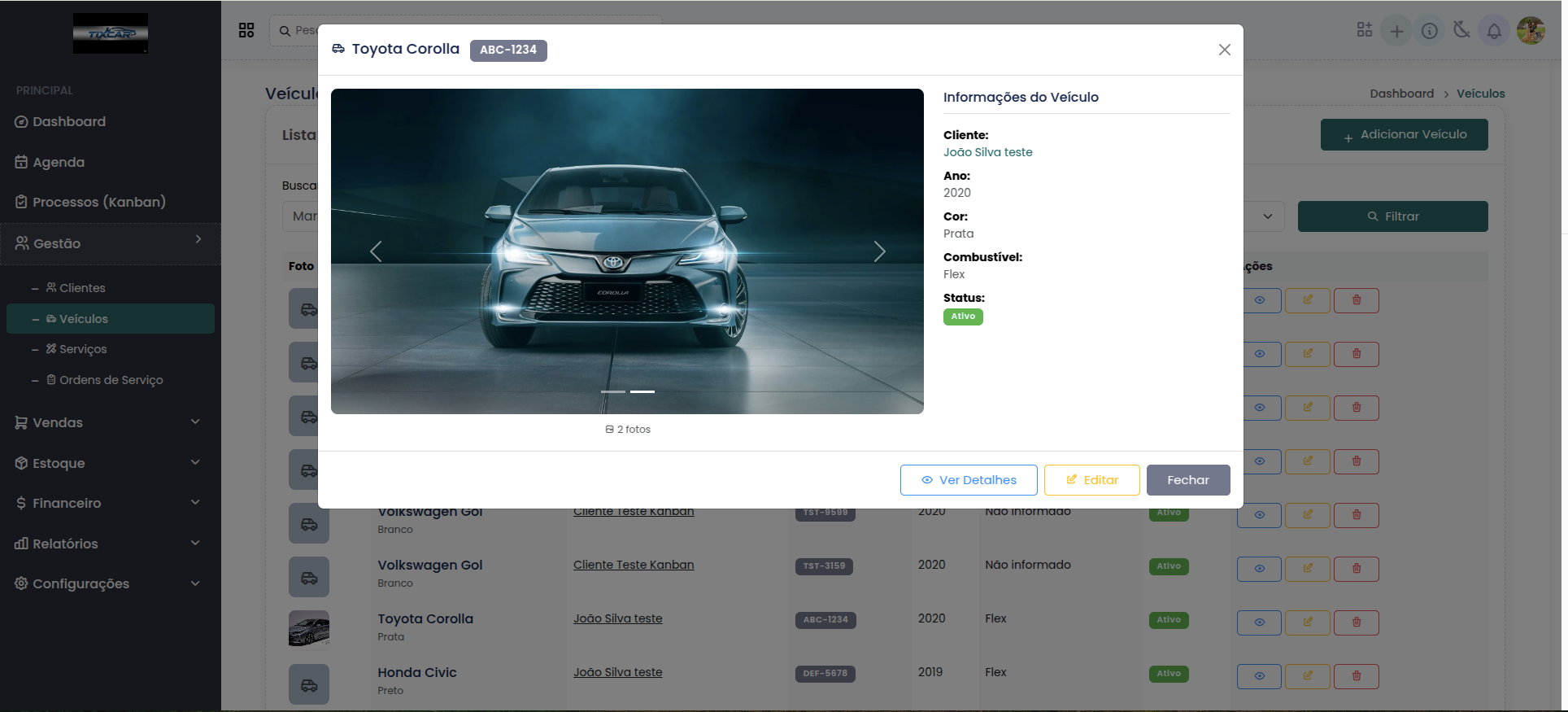Open Ordens de Serviço menu item

(x=111, y=380)
